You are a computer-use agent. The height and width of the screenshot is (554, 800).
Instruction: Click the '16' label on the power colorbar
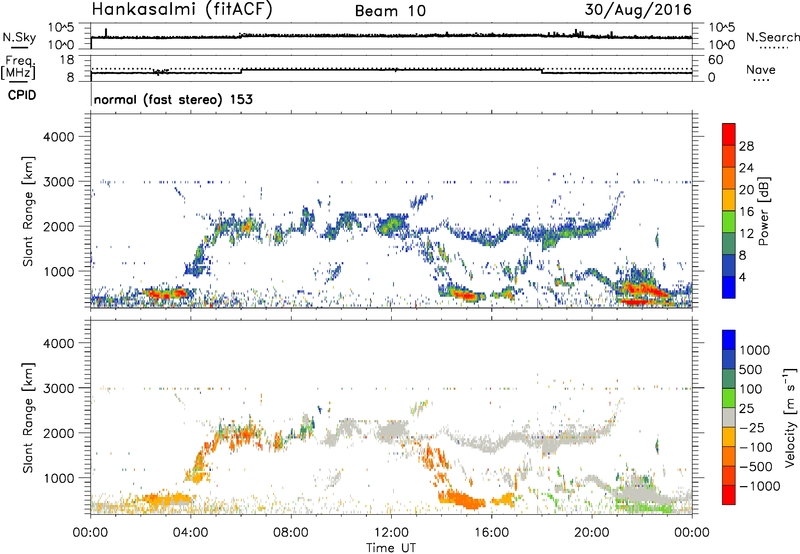(x=746, y=212)
